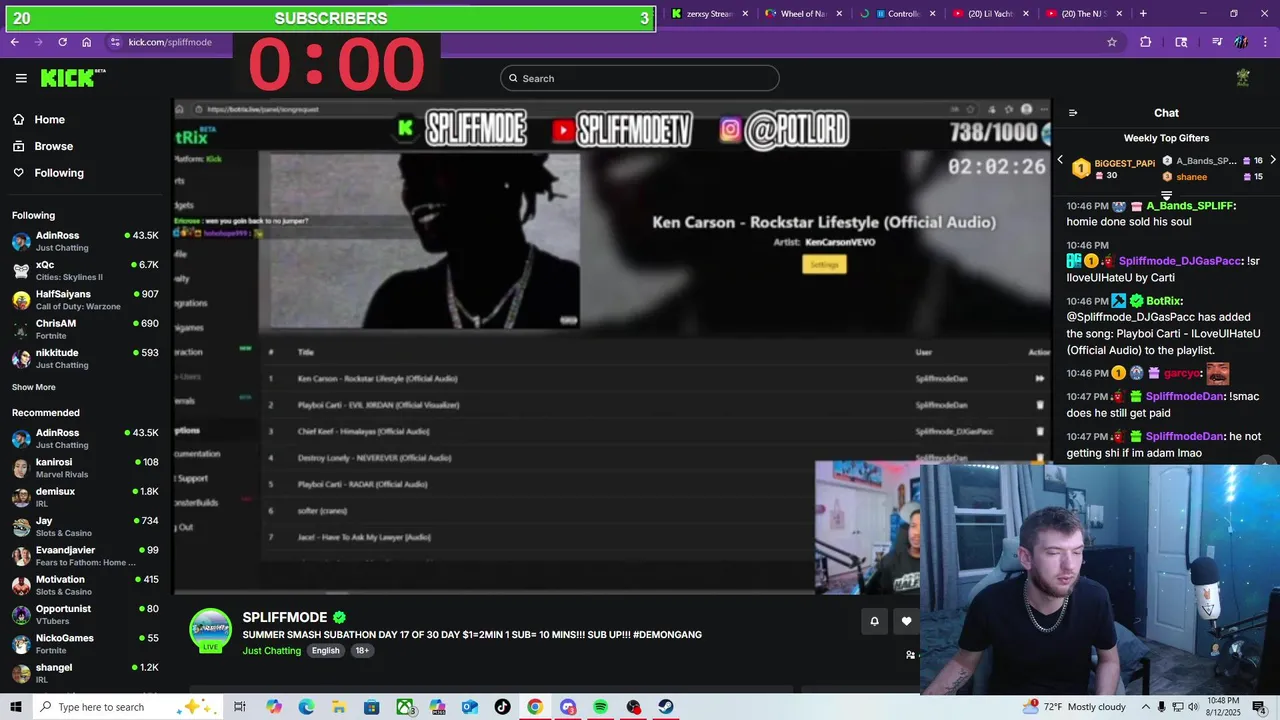
Task: Click the Kick search field
Action: [x=640, y=78]
